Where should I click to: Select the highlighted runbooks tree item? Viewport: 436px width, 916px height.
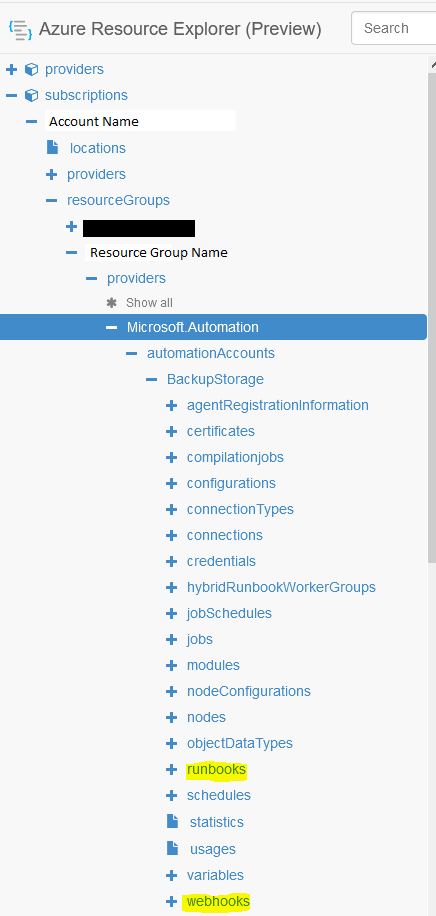(x=216, y=770)
